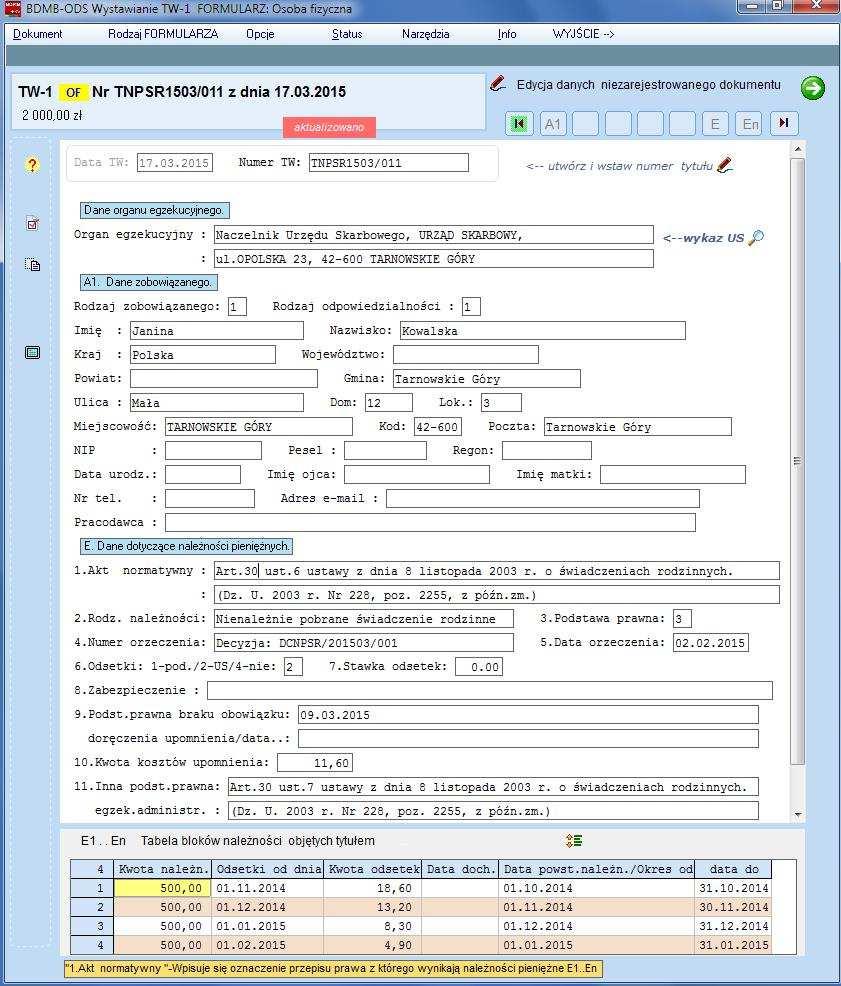Open the Info menu
This screenshot has width=841, height=986.
coord(507,34)
